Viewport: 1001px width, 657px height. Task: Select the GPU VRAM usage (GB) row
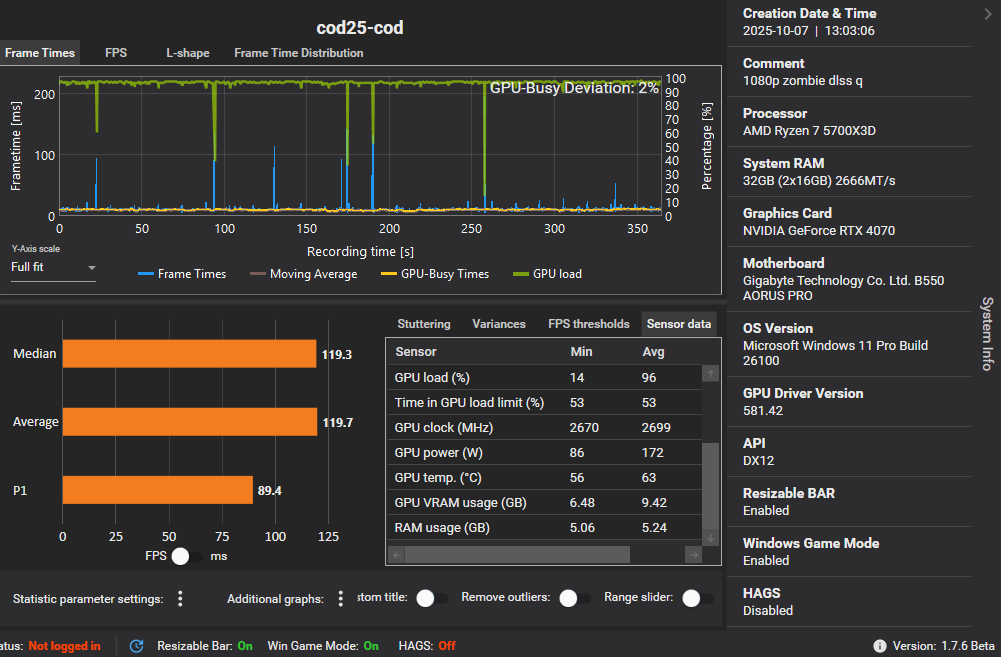coord(545,502)
